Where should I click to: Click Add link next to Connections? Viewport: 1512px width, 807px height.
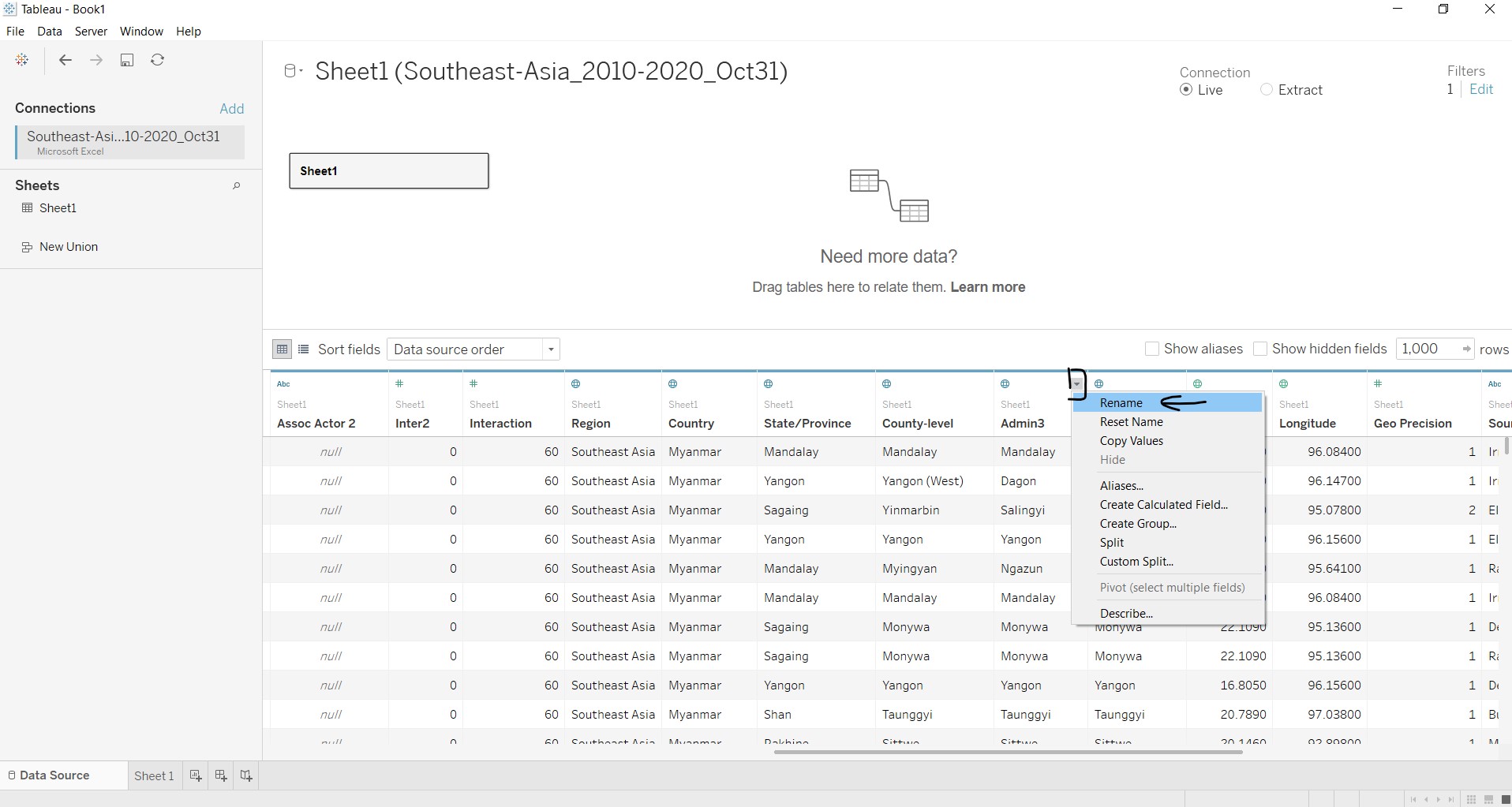click(231, 109)
